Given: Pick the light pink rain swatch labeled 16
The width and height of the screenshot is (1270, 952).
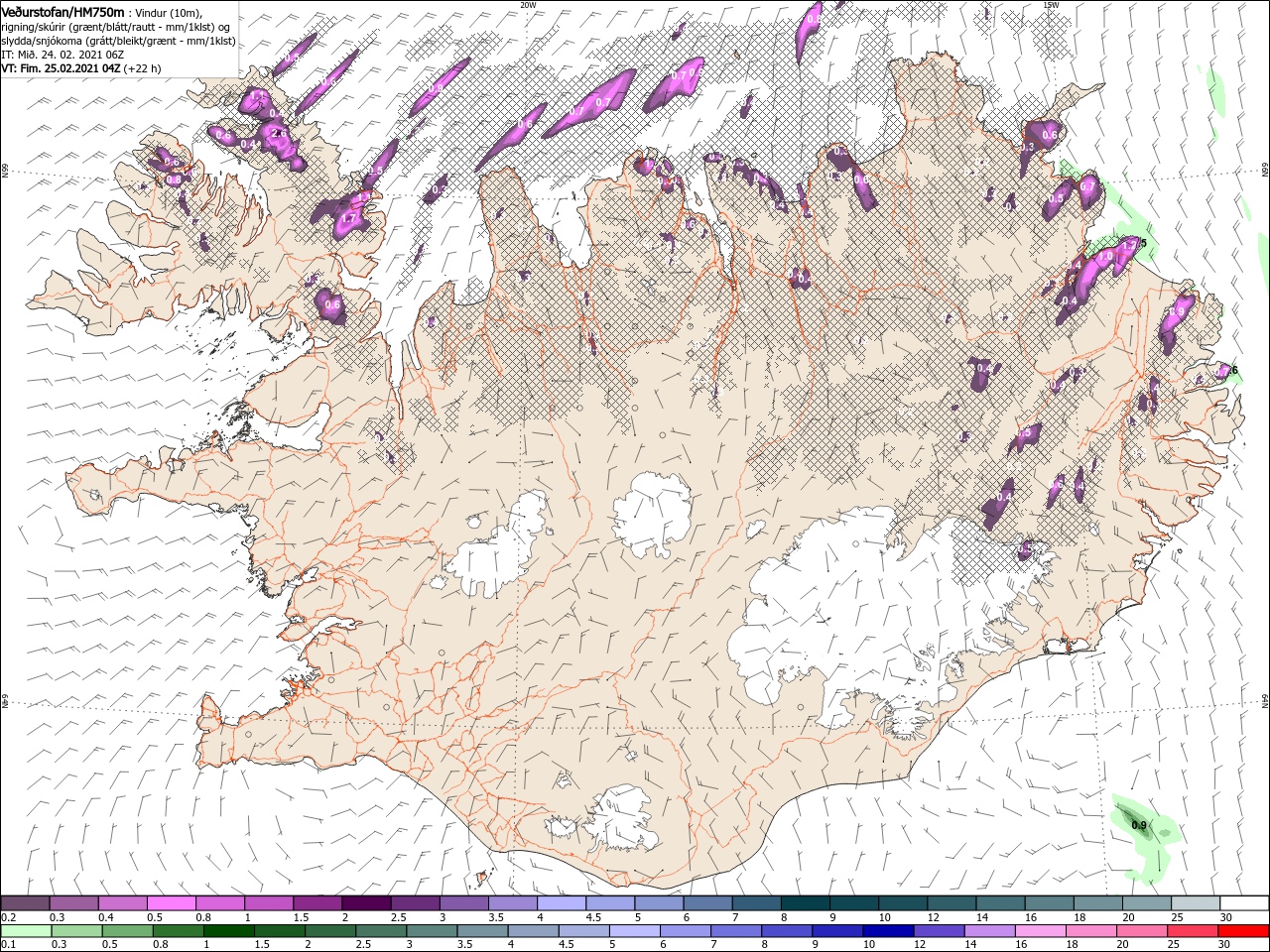Looking at the screenshot, I should (x=1039, y=931).
